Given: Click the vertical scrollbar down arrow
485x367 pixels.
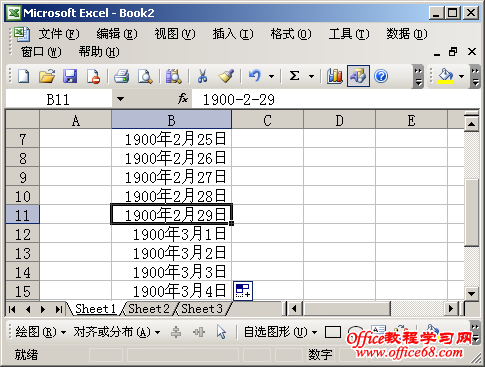Looking at the screenshot, I should (471, 293).
